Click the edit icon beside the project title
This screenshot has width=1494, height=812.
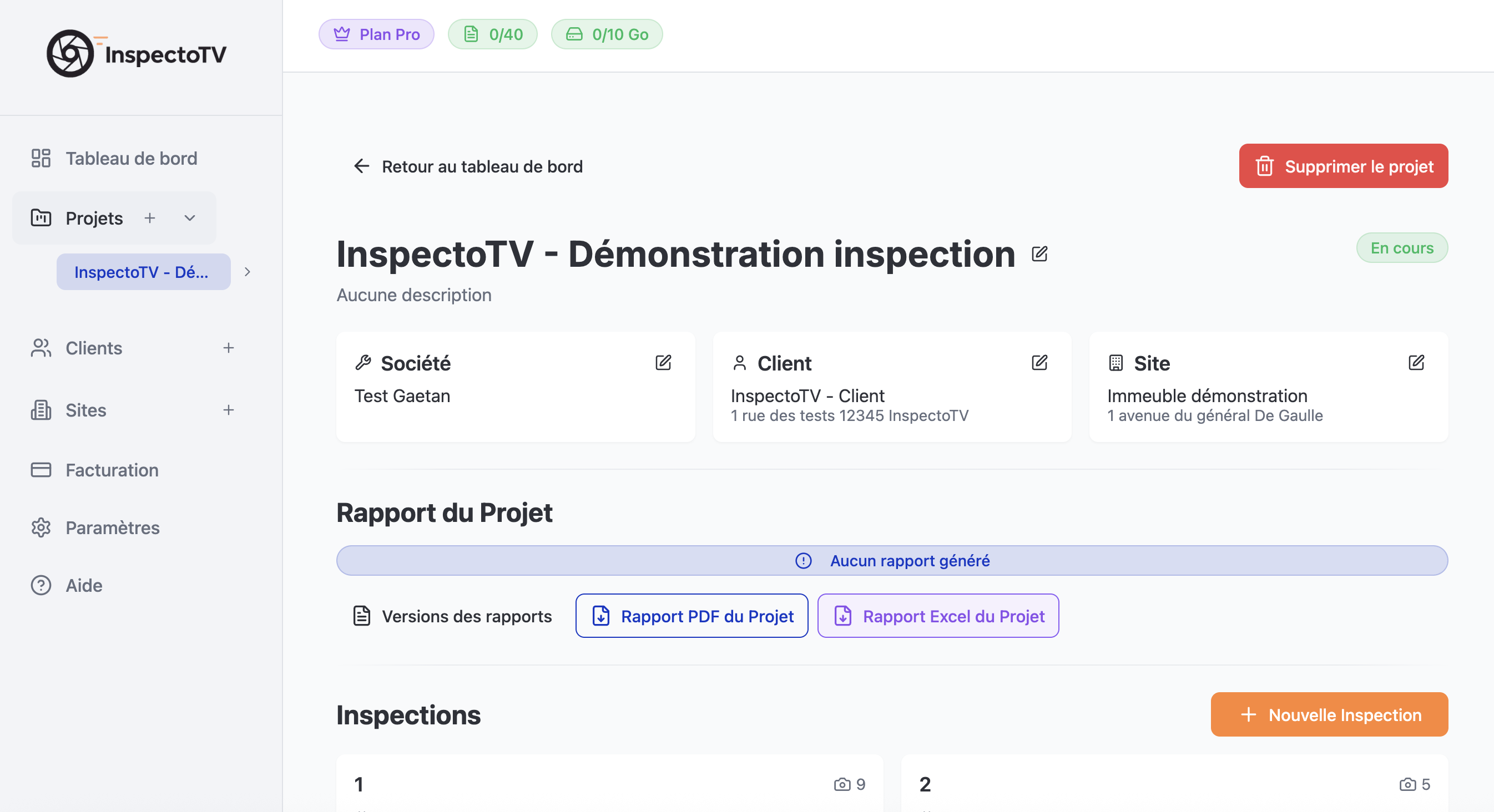[1039, 254]
